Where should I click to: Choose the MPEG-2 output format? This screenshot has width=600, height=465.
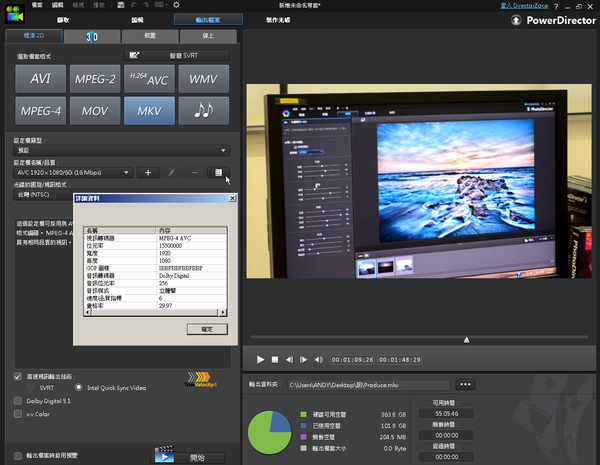click(97, 79)
